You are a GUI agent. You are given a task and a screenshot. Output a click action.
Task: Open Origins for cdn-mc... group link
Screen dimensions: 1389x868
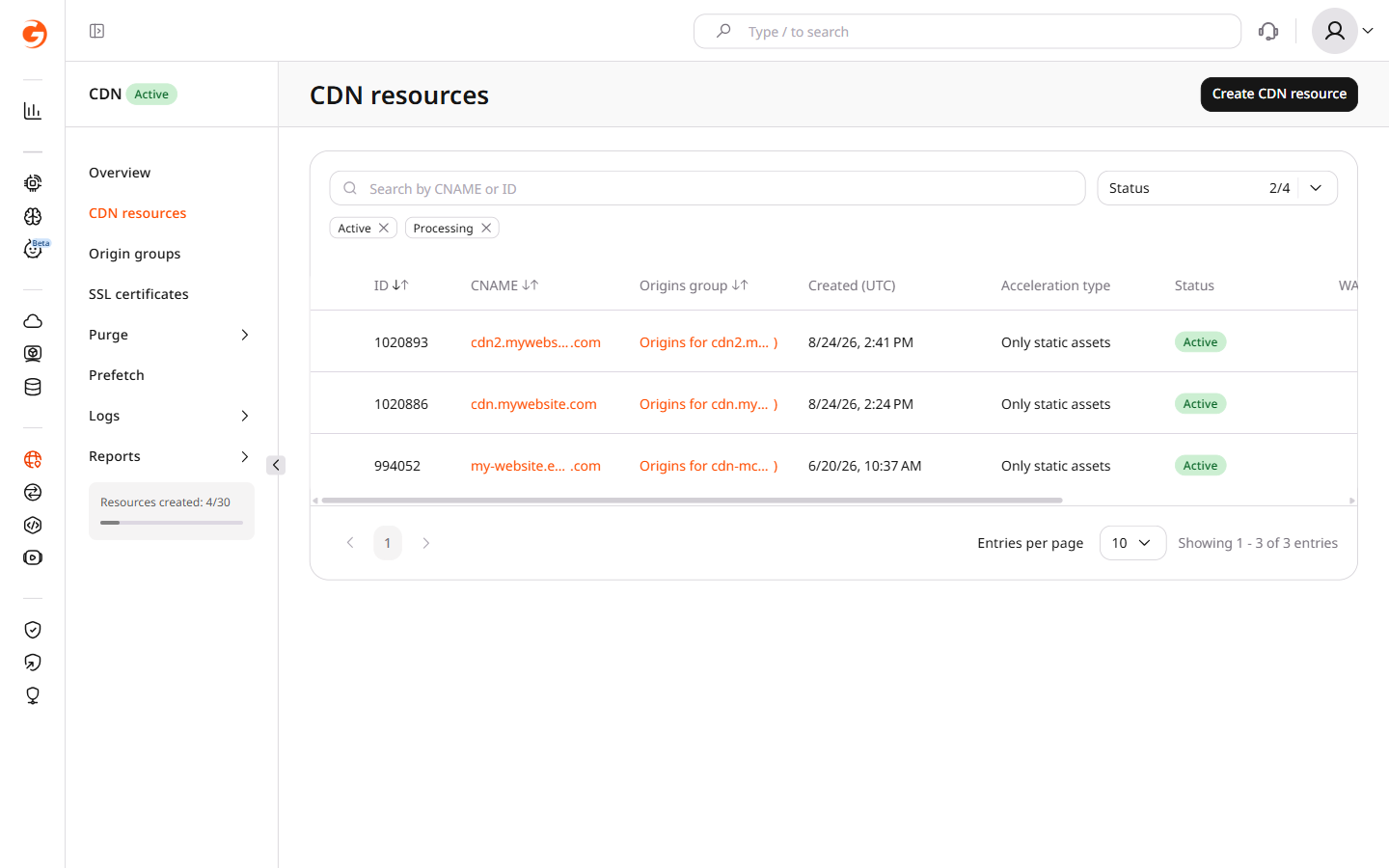click(x=708, y=466)
